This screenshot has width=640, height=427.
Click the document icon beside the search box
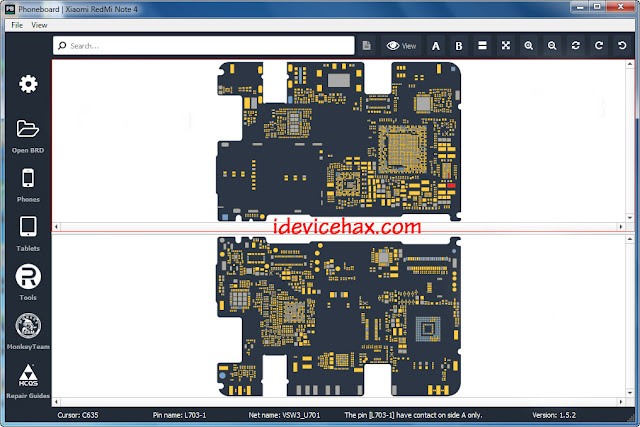pos(367,46)
